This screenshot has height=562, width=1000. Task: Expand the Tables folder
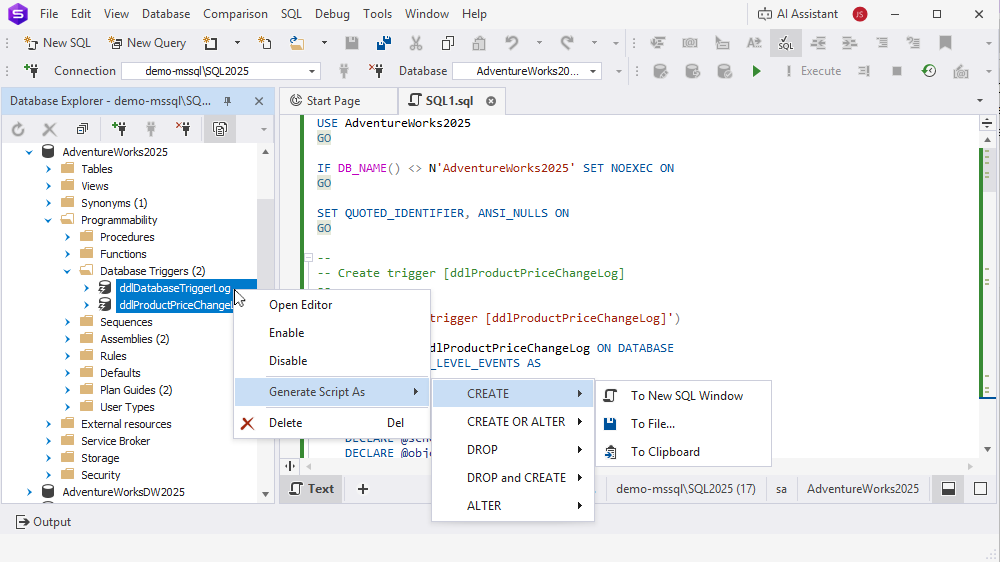pos(48,169)
